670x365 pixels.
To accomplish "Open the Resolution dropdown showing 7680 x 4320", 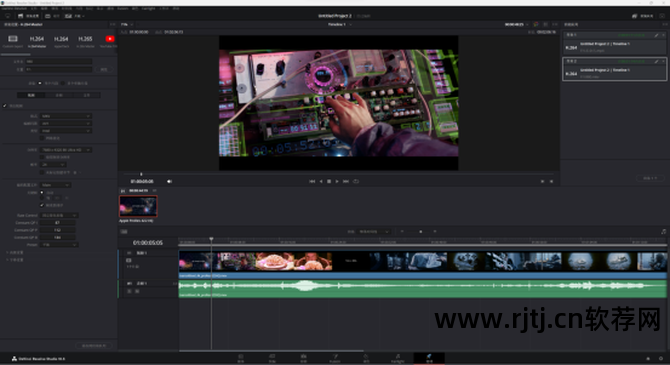I will click(x=66, y=150).
